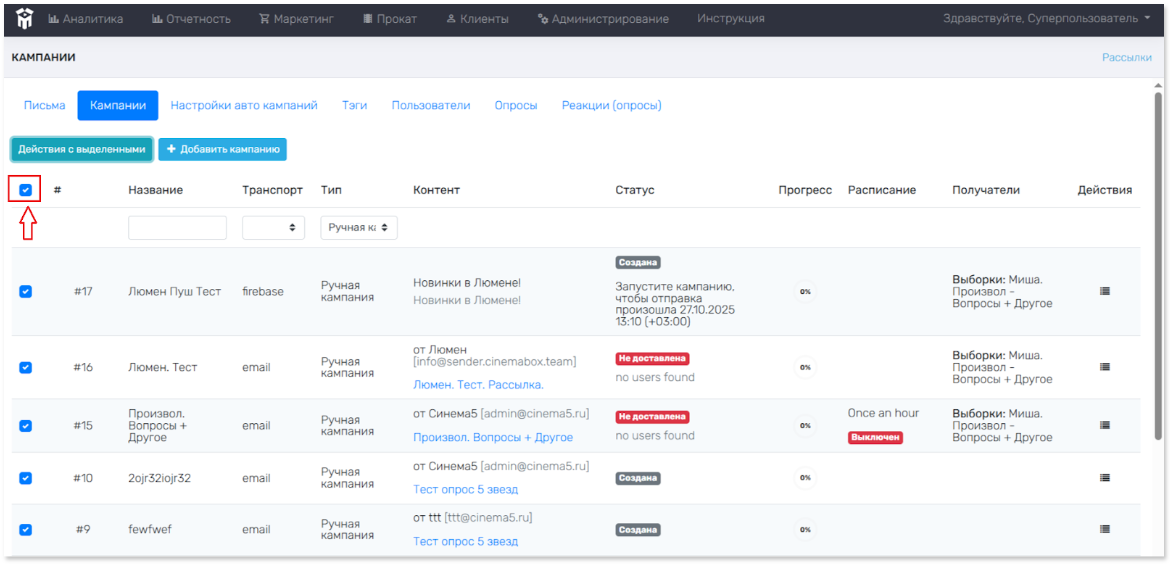The image size is (1170, 564).
Task: Open actions menu icon for campaign #15
Action: [x=1105, y=425]
